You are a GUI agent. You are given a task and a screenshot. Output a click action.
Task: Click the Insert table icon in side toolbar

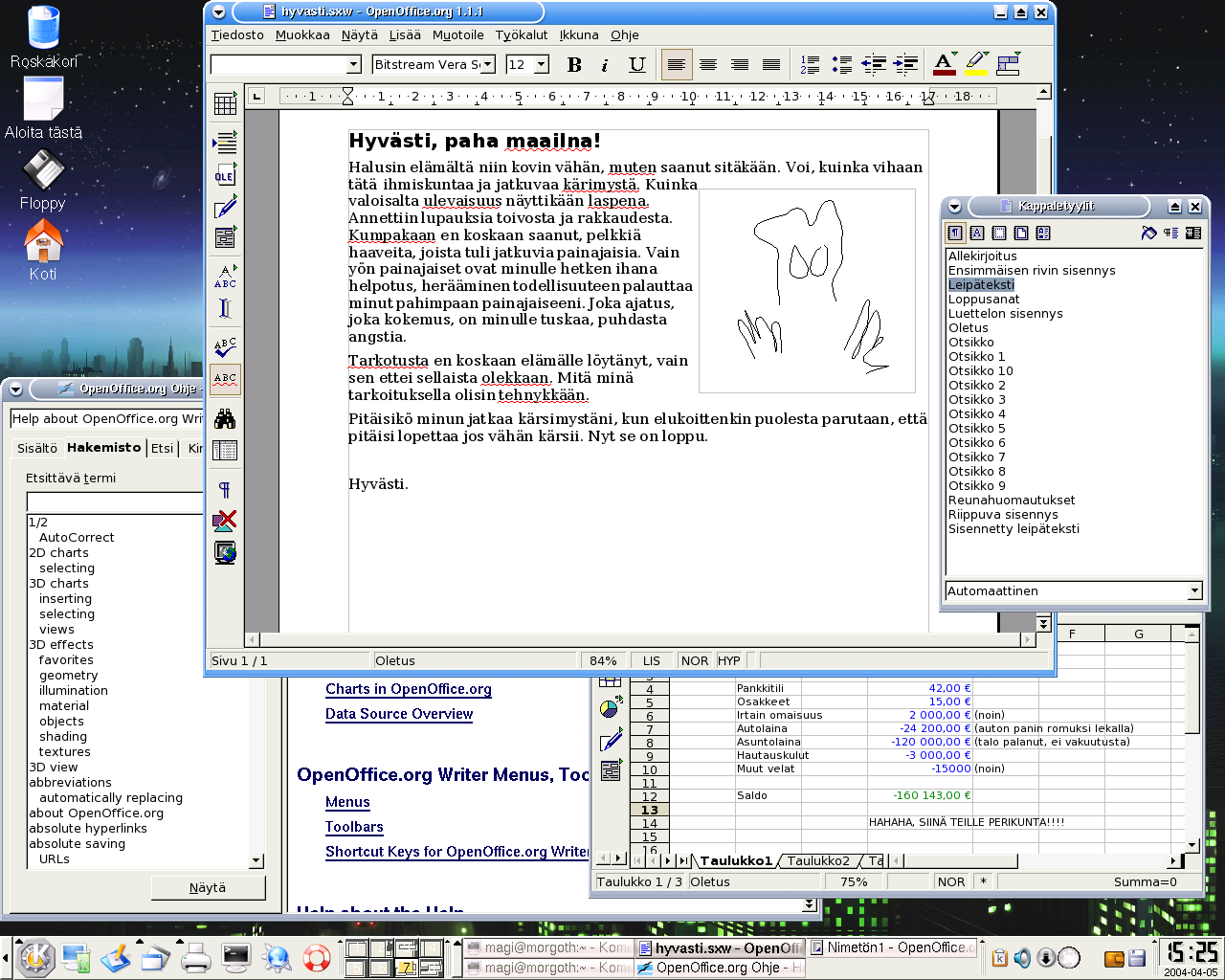click(225, 103)
